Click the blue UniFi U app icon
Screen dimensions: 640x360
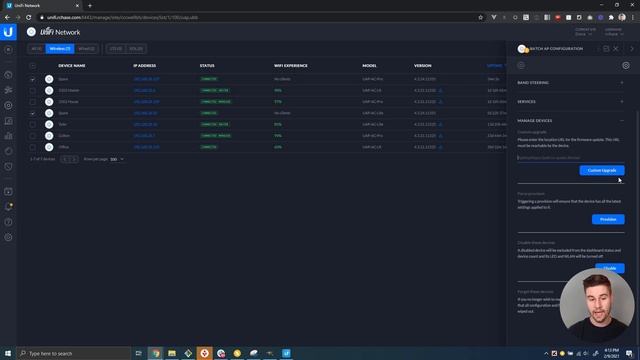point(8,32)
